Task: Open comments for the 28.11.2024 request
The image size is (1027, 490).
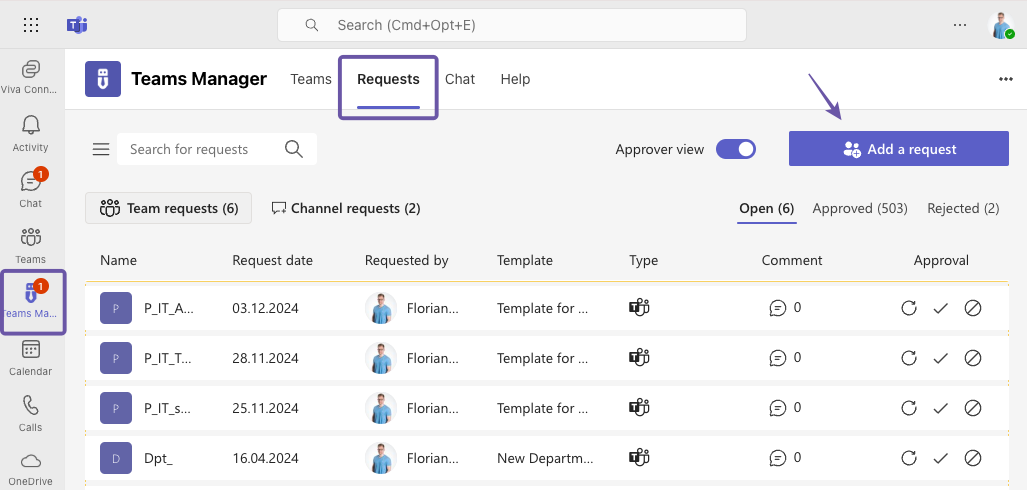Action: 785,357
